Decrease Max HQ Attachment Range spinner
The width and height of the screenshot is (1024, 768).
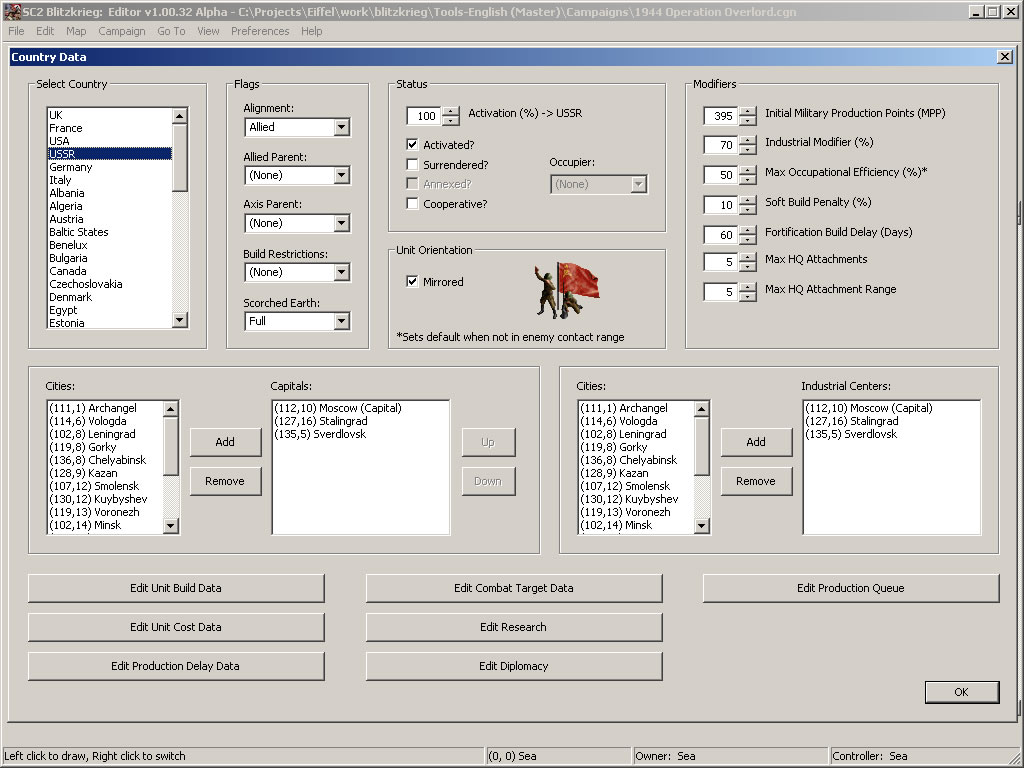pos(748,297)
